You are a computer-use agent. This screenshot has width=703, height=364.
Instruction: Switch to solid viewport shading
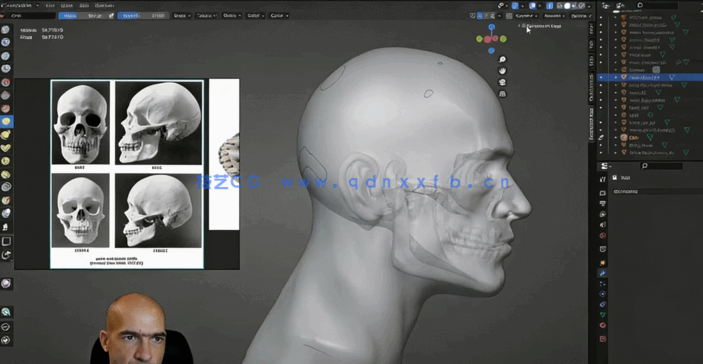[x=567, y=5]
